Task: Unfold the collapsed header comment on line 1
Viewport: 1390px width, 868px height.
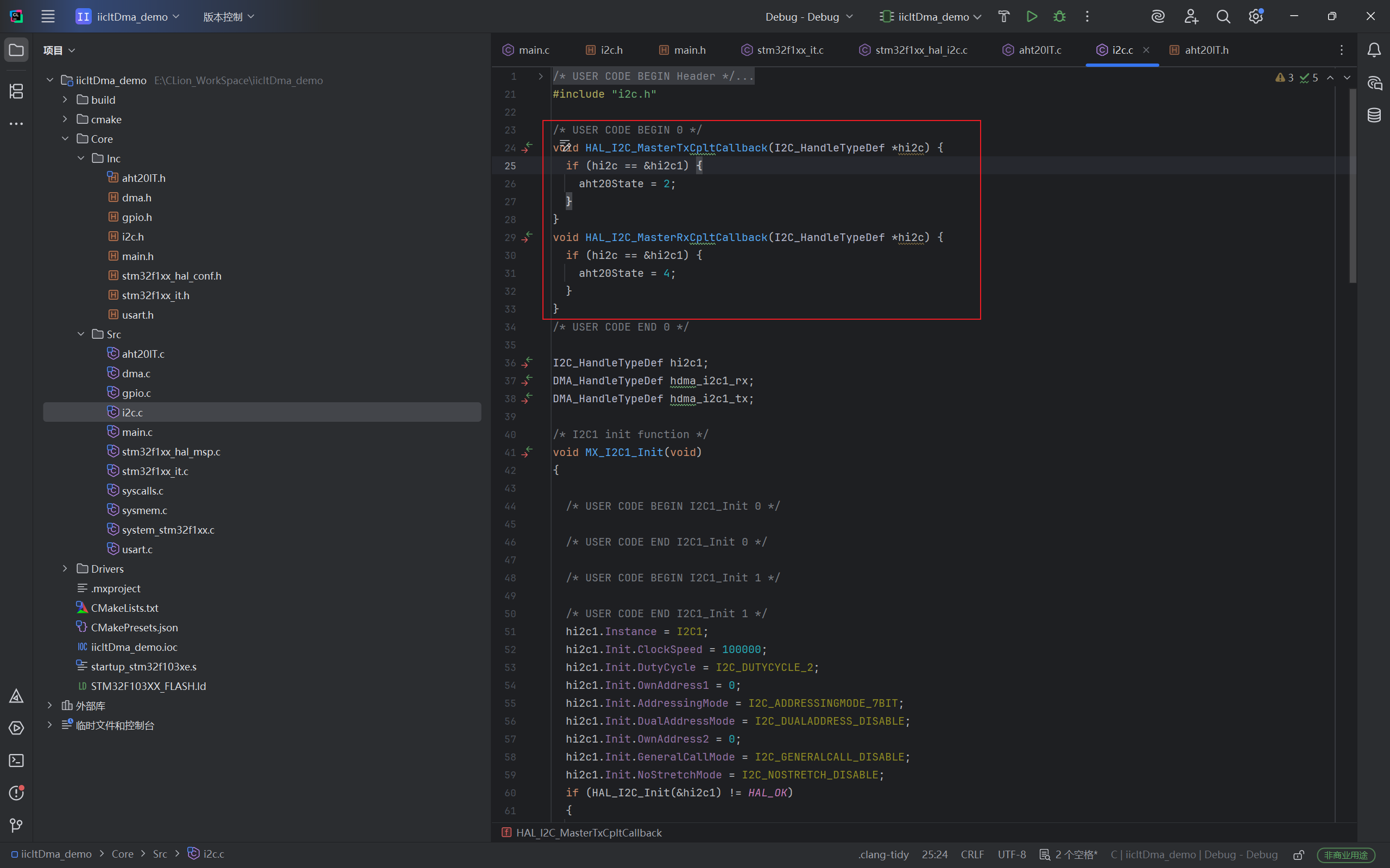Action: pos(540,77)
